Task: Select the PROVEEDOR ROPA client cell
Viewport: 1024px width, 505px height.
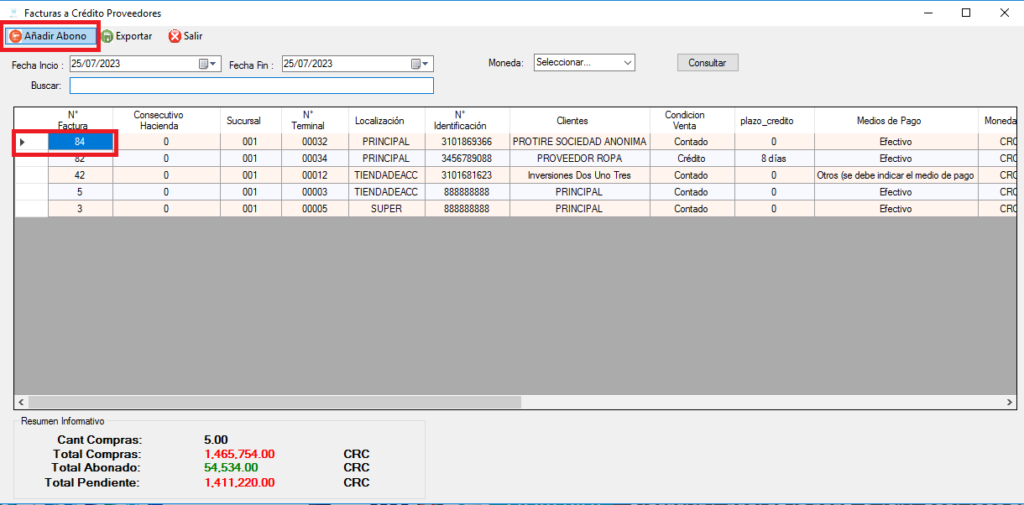Action: pos(579,158)
